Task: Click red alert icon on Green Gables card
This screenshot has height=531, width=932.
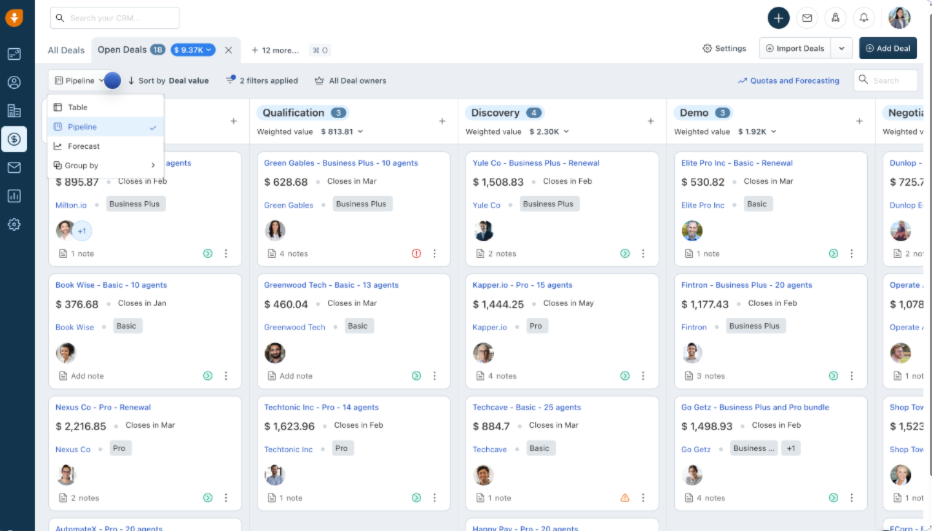Action: tap(416, 253)
